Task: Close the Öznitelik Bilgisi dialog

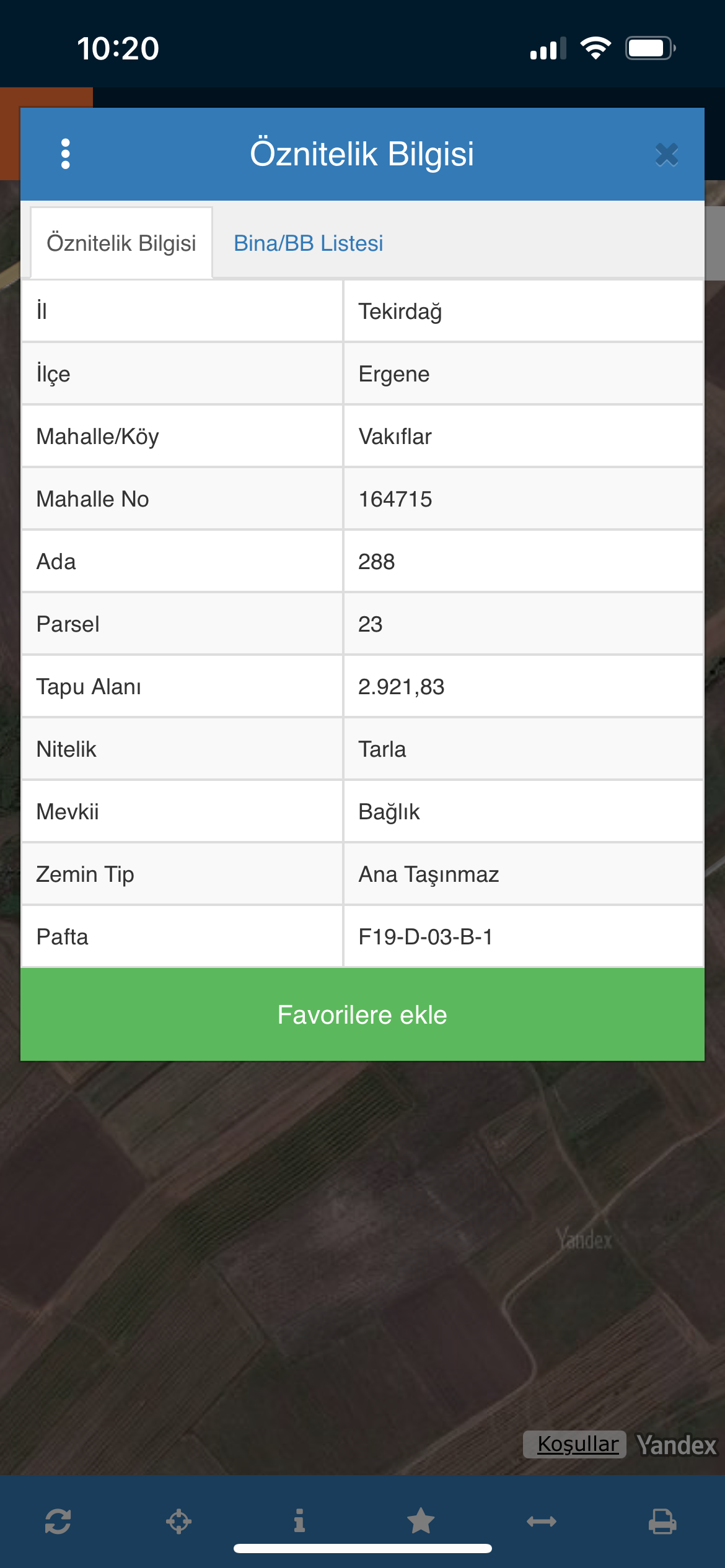Action: pyautogui.click(x=667, y=154)
